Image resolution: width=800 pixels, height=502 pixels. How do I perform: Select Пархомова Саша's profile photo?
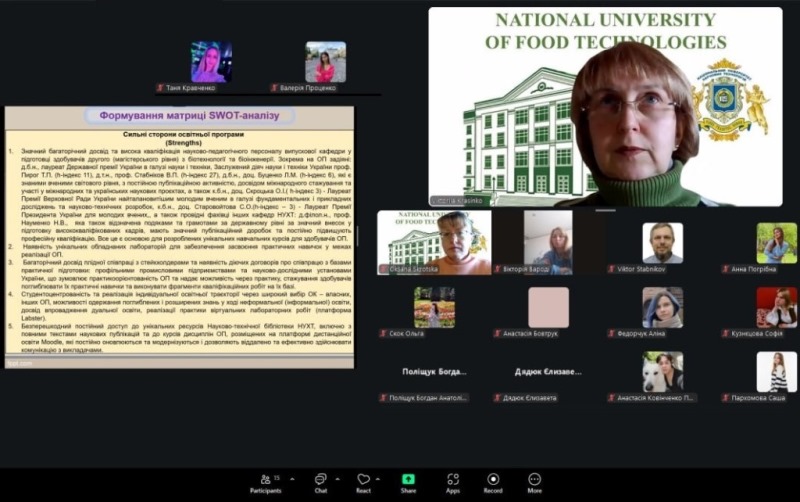pos(777,371)
